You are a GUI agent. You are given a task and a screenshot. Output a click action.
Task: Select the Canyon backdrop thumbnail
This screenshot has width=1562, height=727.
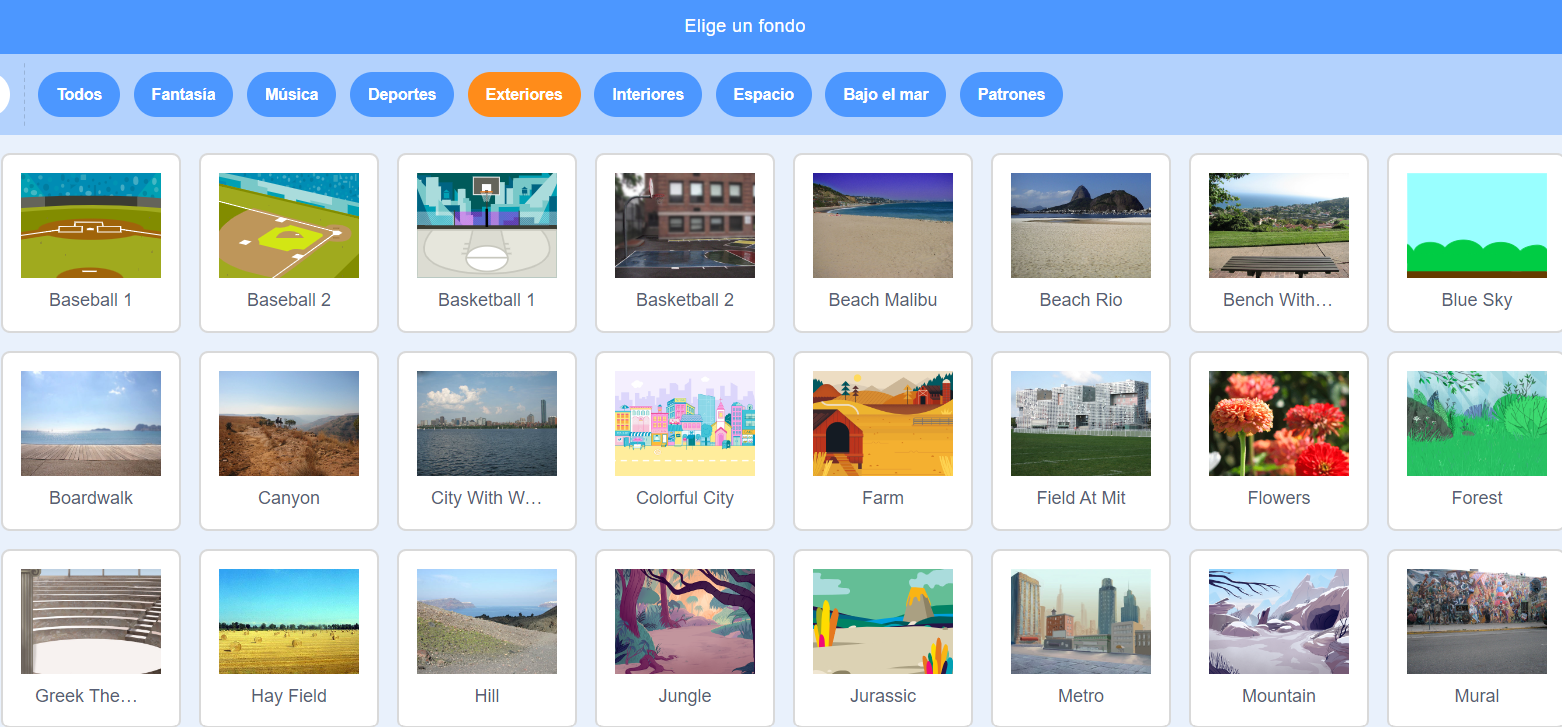[289, 424]
